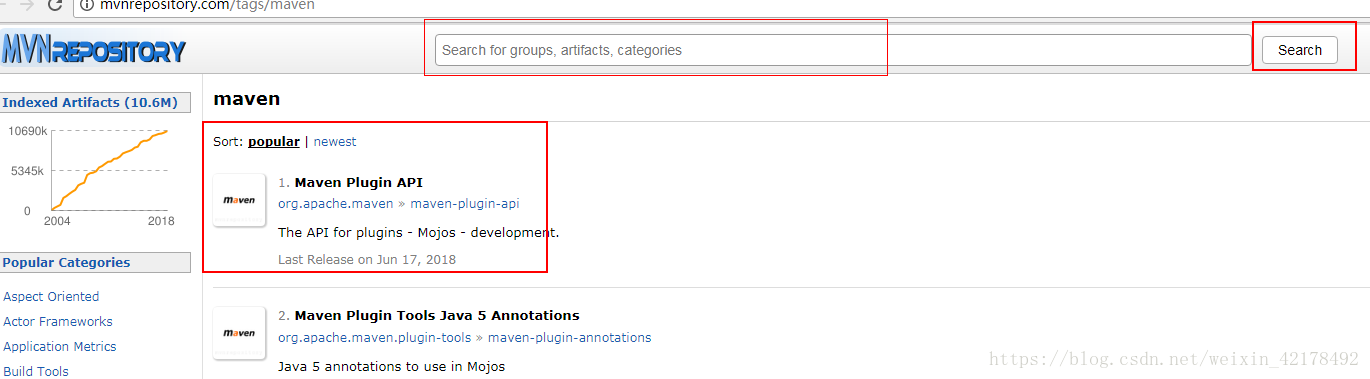Open the Build Tools category
This screenshot has width=1370, height=379.
[x=36, y=371]
